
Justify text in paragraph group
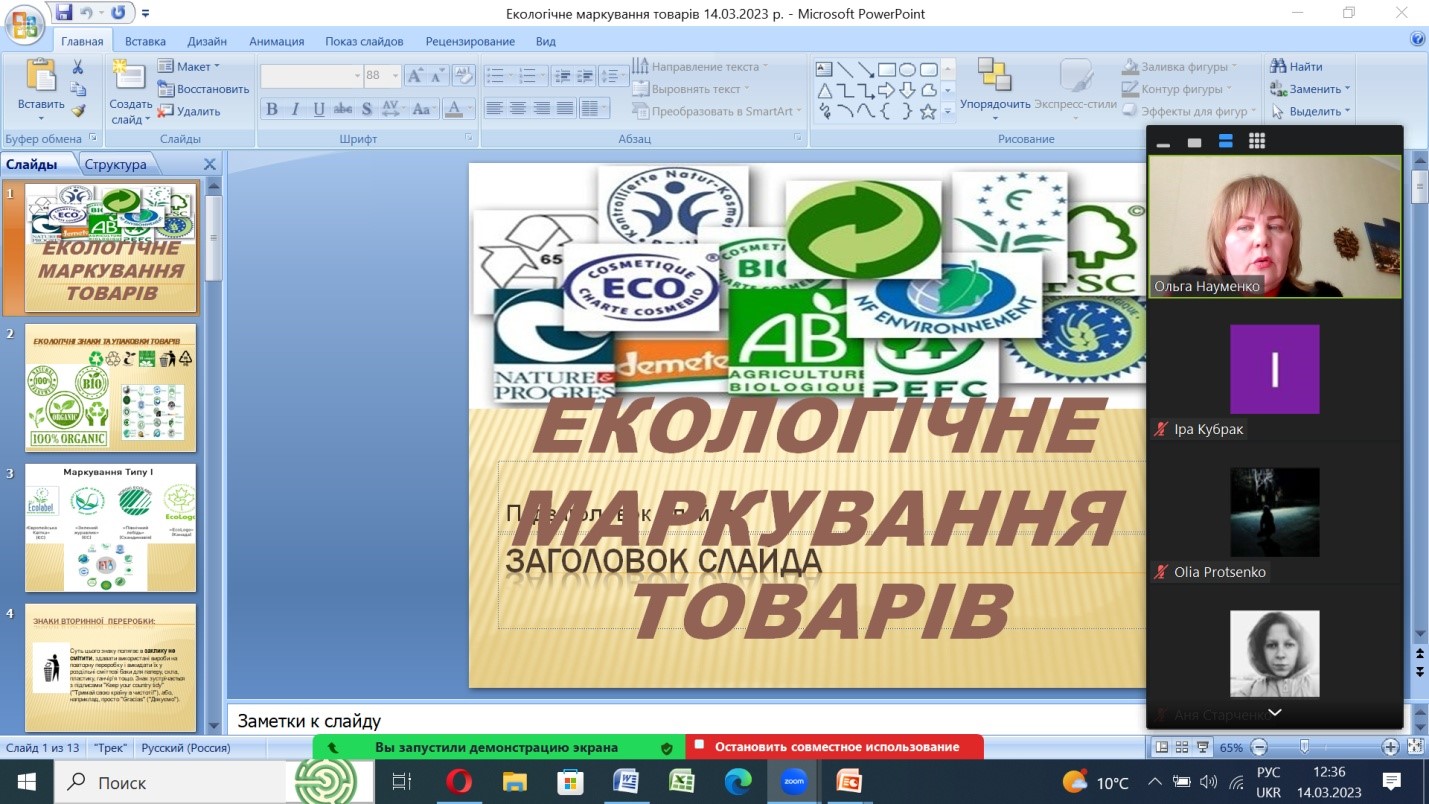coord(566,109)
